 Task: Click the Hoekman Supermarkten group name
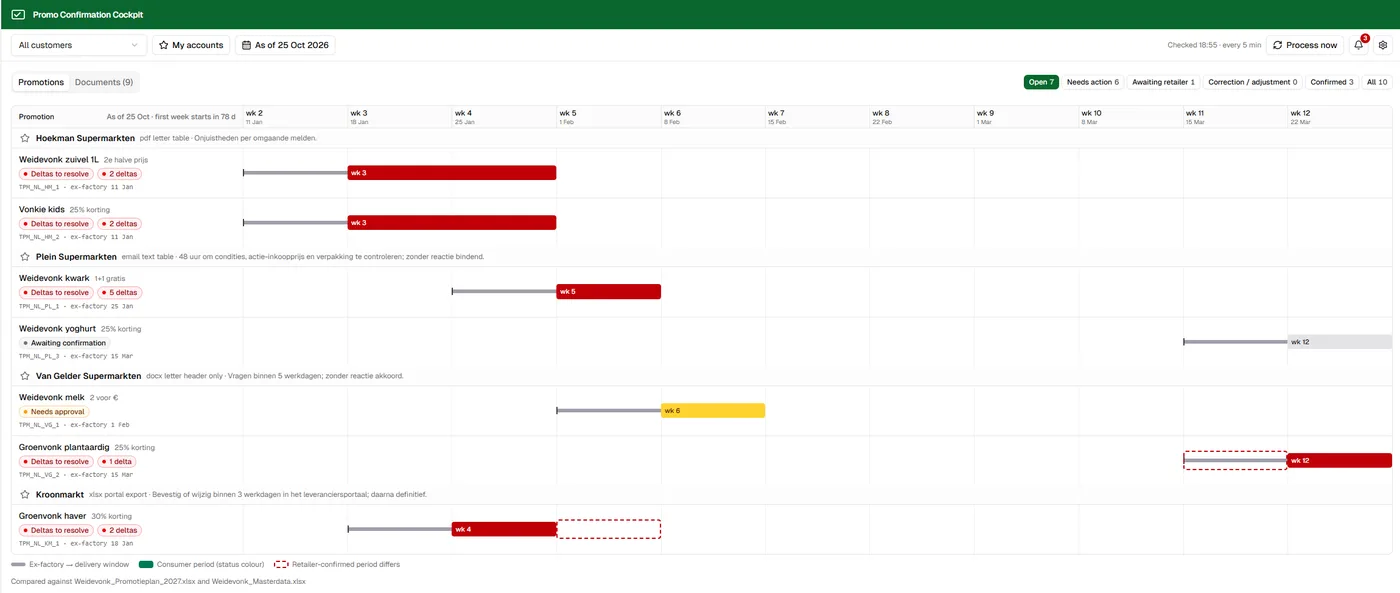point(85,138)
